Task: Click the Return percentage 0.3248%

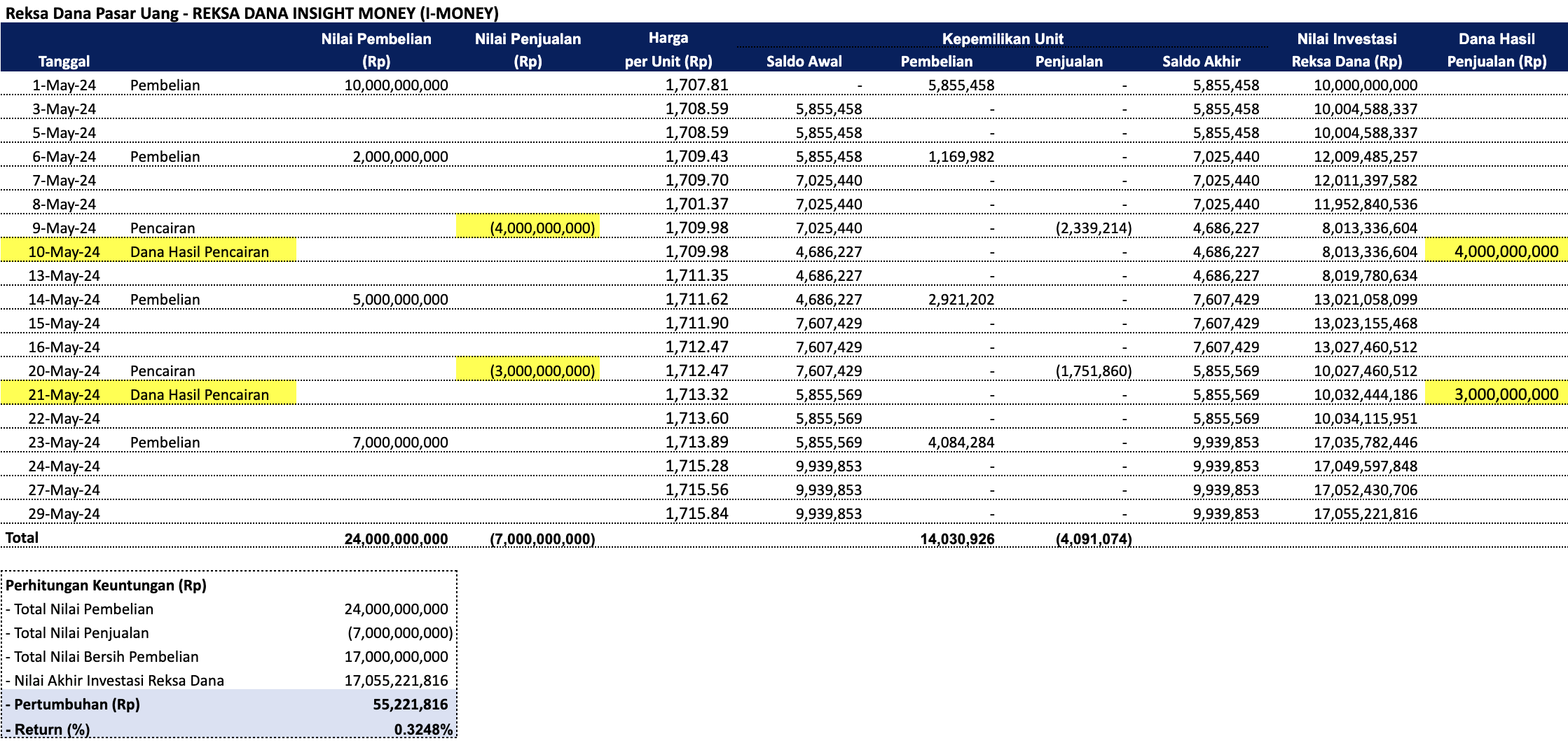Action: tap(423, 730)
